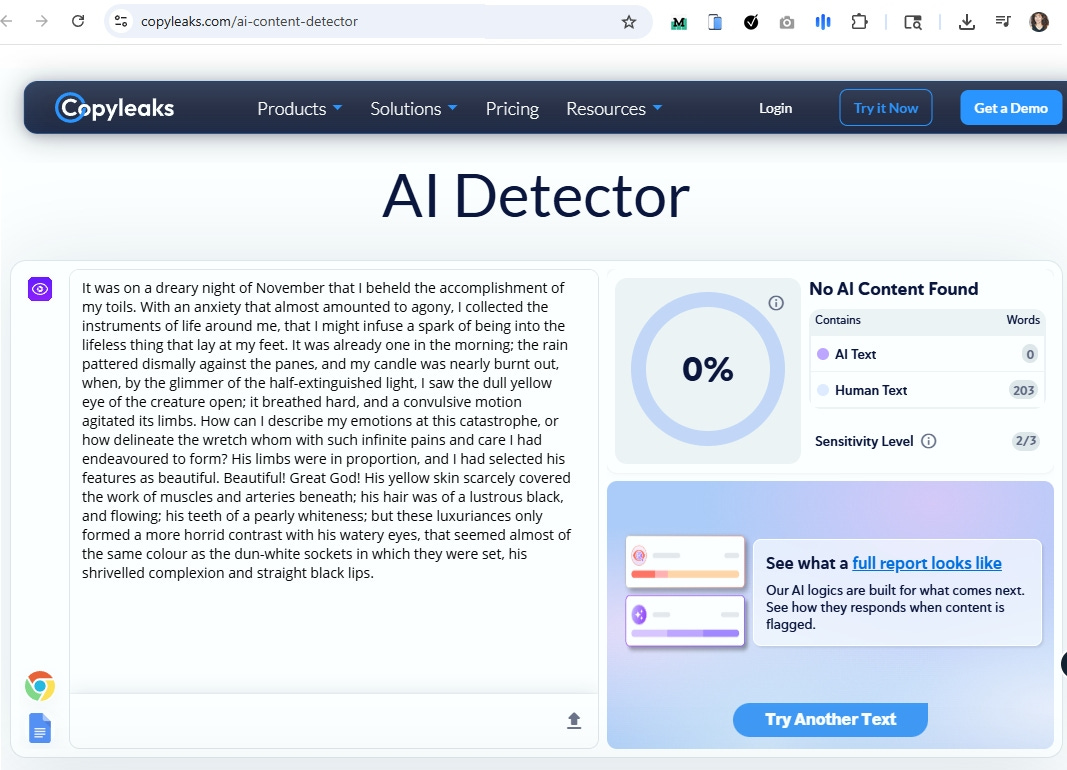The width and height of the screenshot is (1067, 770).
Task: Click the Chrome extension icon in sidebar
Action: tap(40, 686)
